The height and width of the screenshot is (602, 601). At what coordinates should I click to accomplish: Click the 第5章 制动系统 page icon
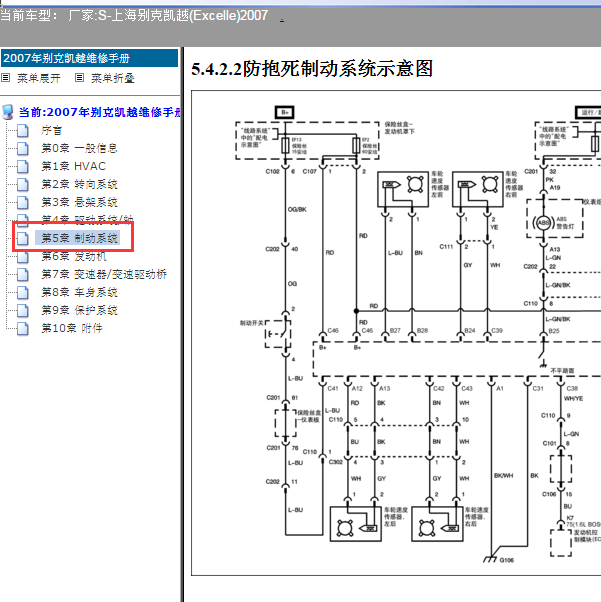23,238
